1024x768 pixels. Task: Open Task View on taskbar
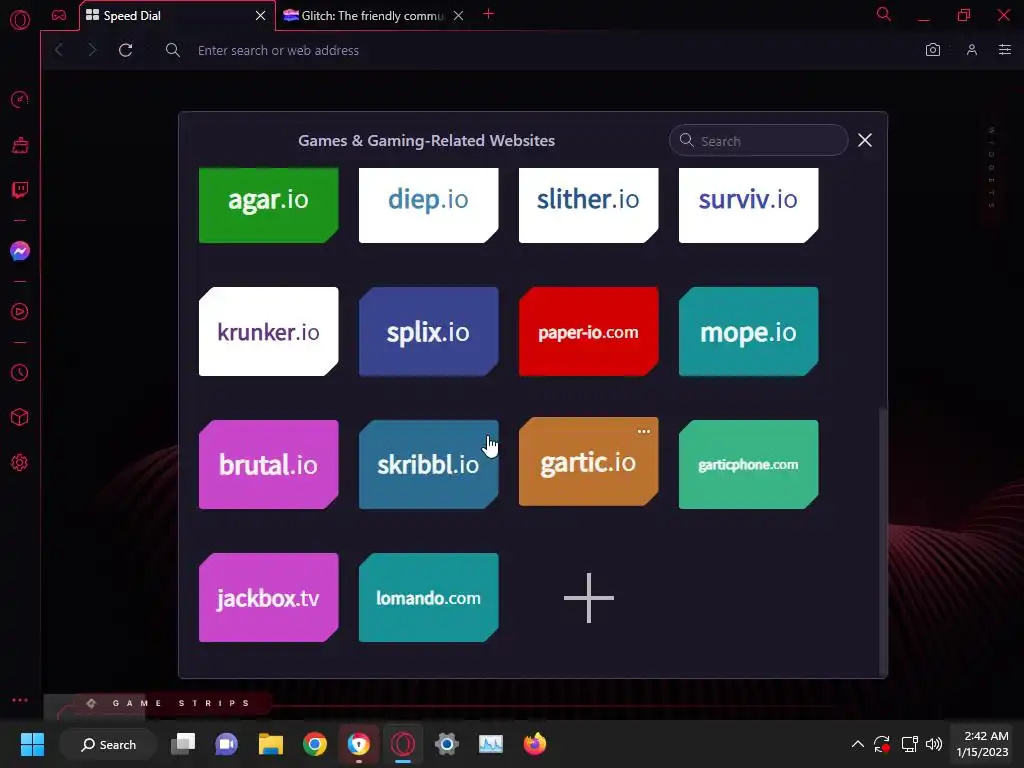click(x=183, y=744)
